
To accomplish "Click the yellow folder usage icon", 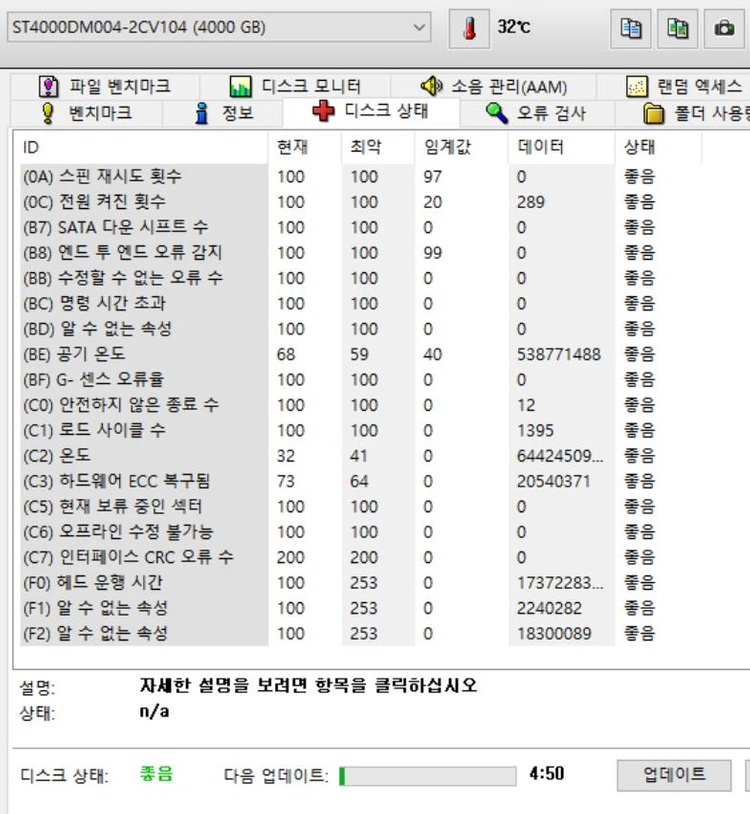I will tap(653, 113).
